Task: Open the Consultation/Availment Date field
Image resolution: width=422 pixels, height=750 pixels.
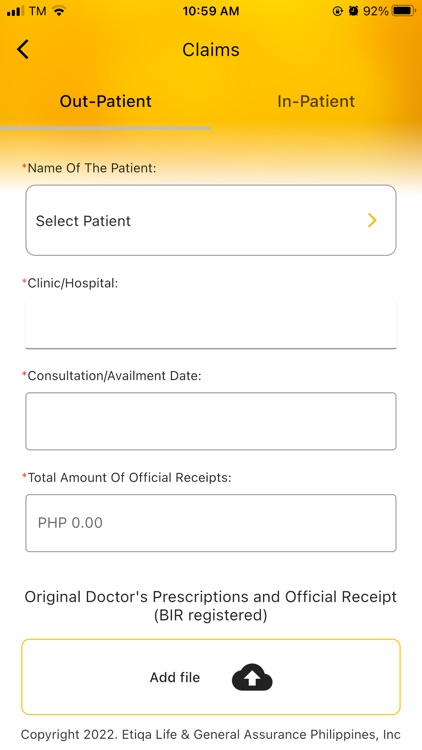Action: 211,421
